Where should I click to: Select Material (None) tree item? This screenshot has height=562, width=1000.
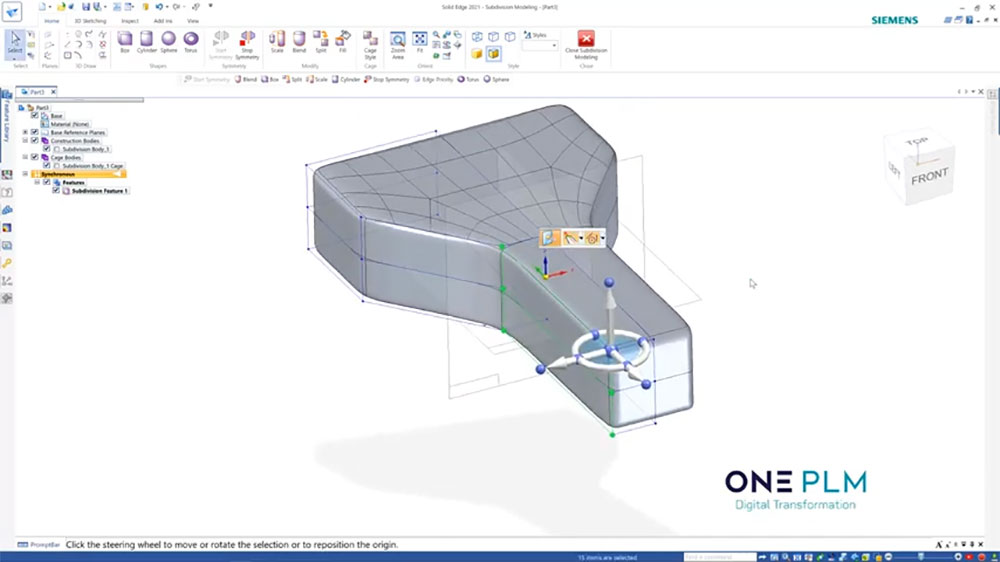pyautogui.click(x=70, y=124)
